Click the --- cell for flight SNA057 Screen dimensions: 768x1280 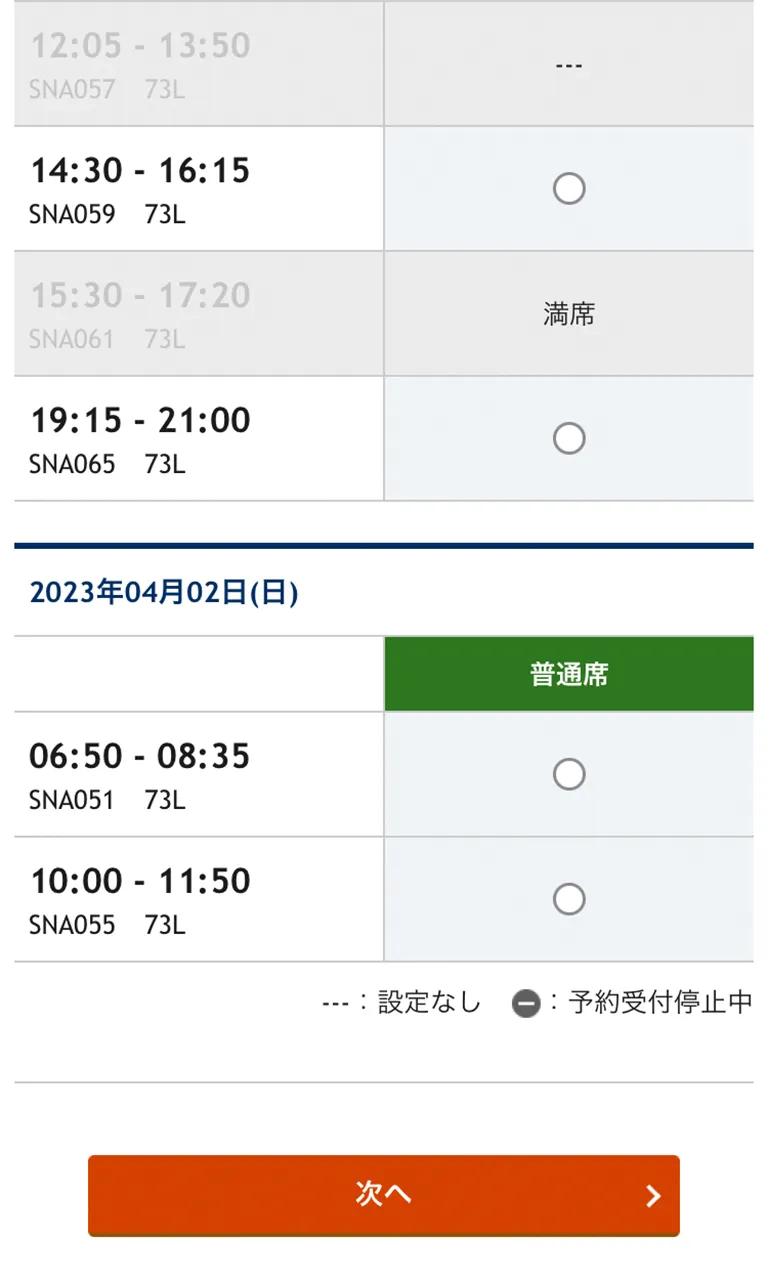tap(568, 66)
